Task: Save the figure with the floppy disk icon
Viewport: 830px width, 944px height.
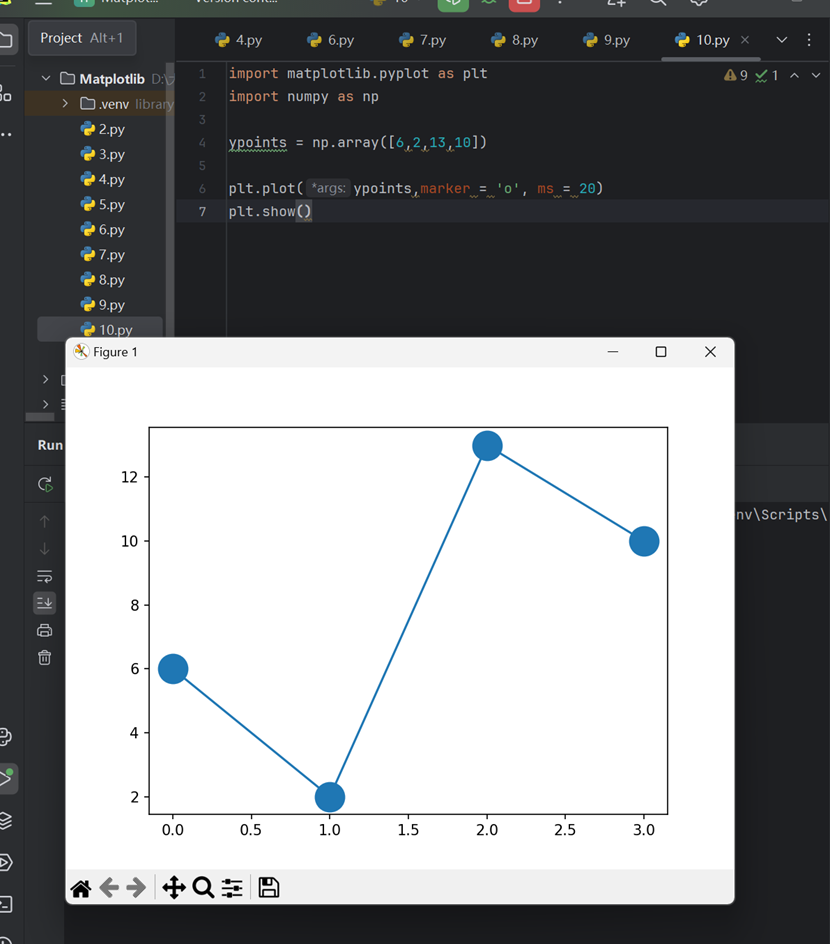Action: (x=268, y=887)
